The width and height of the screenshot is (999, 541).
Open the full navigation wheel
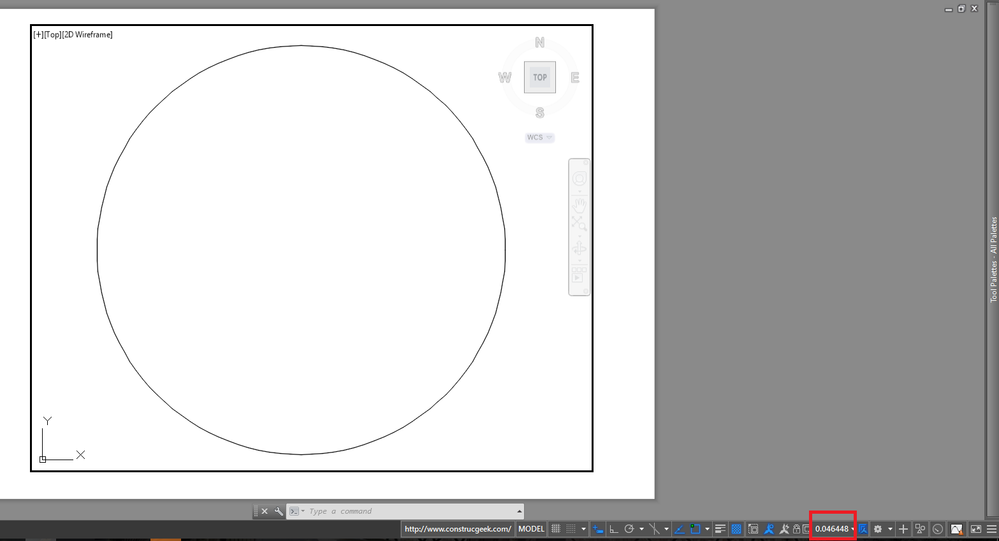579,178
